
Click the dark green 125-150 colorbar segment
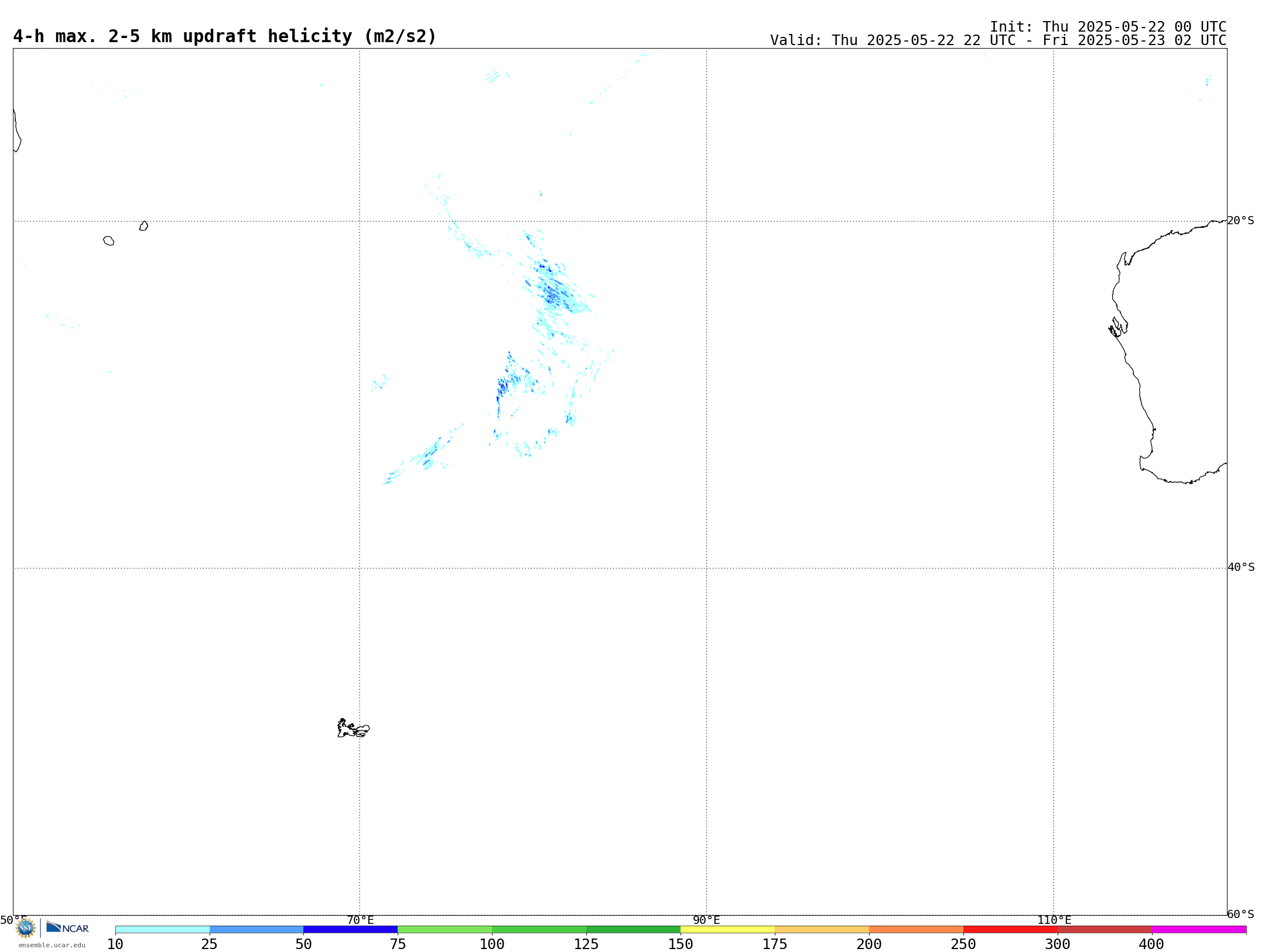(x=633, y=929)
